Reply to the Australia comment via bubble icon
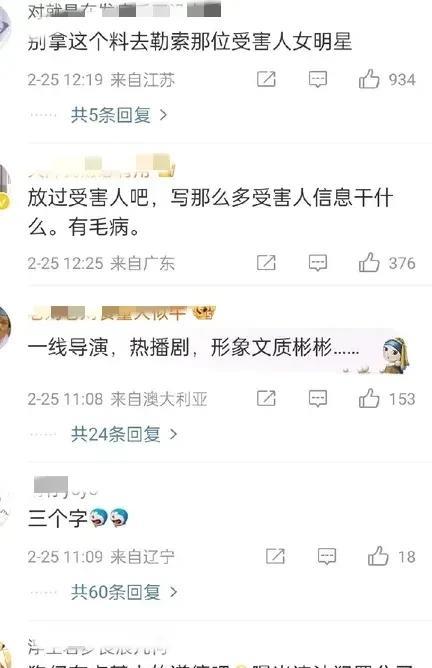The image size is (432, 668). tap(318, 399)
